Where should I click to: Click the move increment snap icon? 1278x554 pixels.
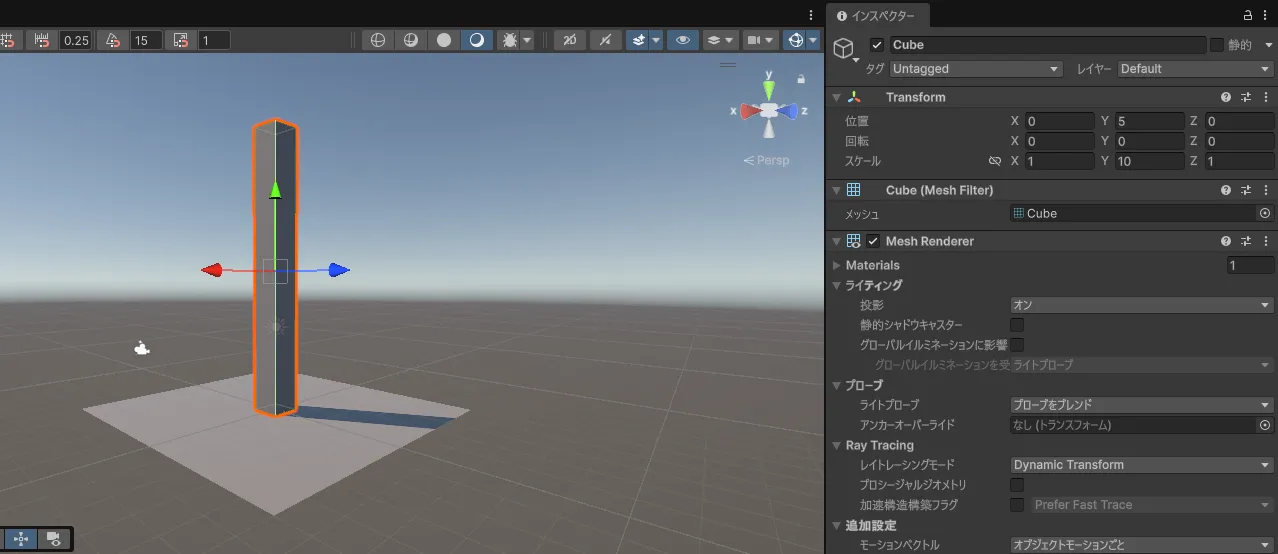point(42,40)
